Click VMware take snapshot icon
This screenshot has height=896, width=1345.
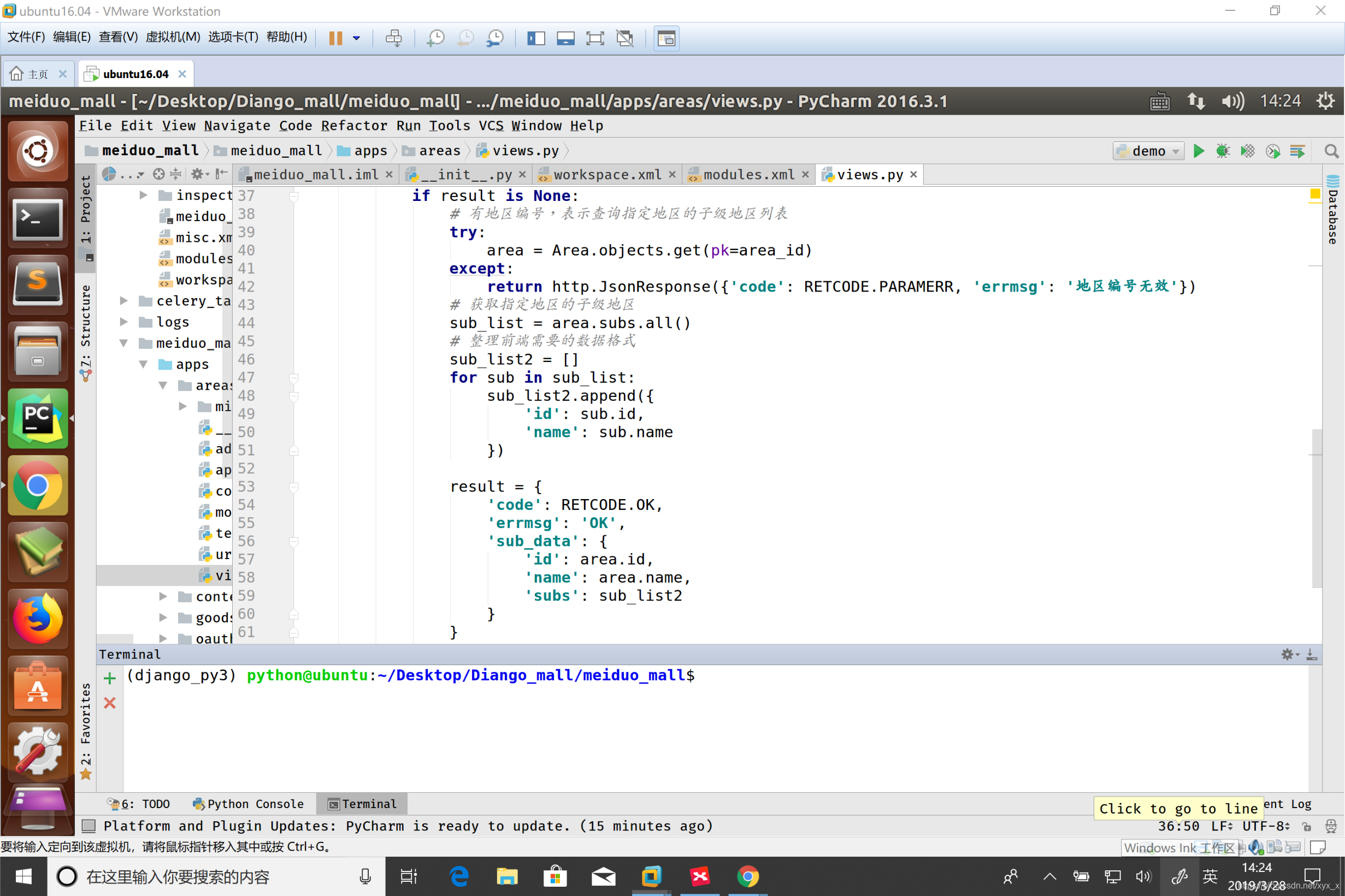click(x=435, y=38)
